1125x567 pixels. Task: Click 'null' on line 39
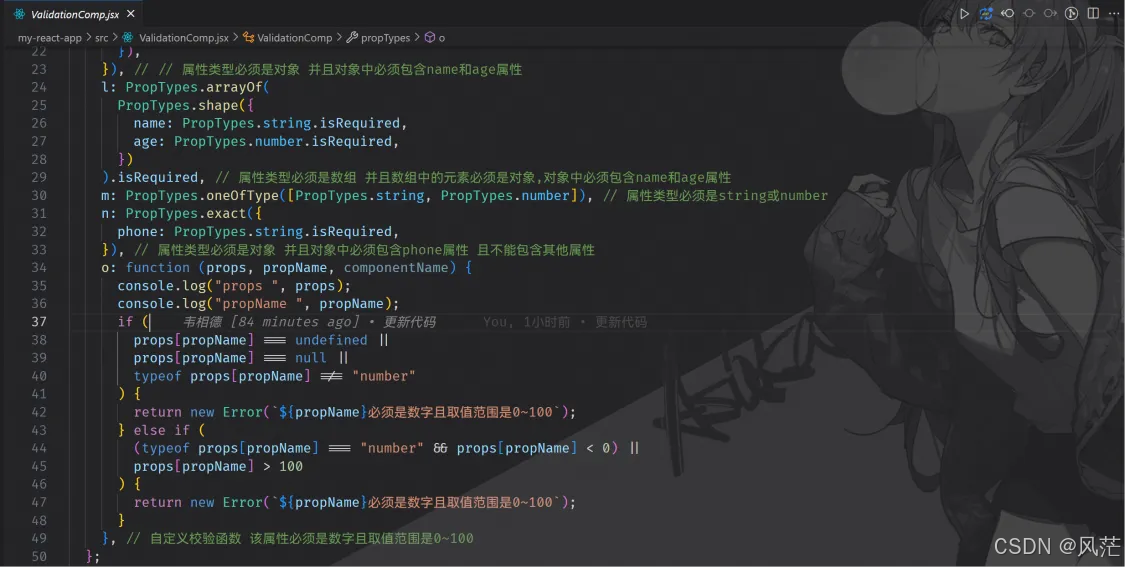(x=311, y=357)
